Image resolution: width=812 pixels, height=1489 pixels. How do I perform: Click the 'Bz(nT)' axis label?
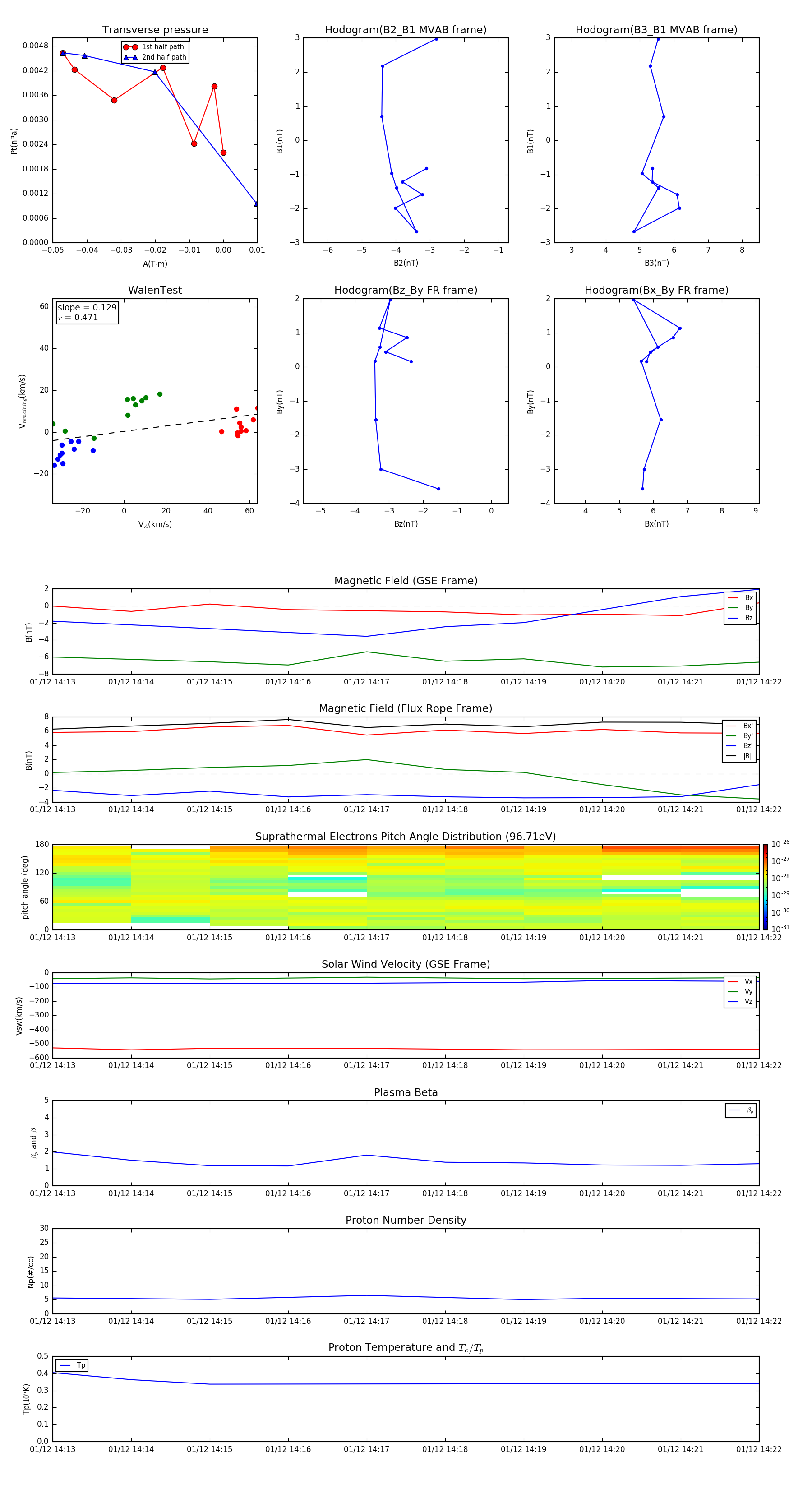(406, 524)
